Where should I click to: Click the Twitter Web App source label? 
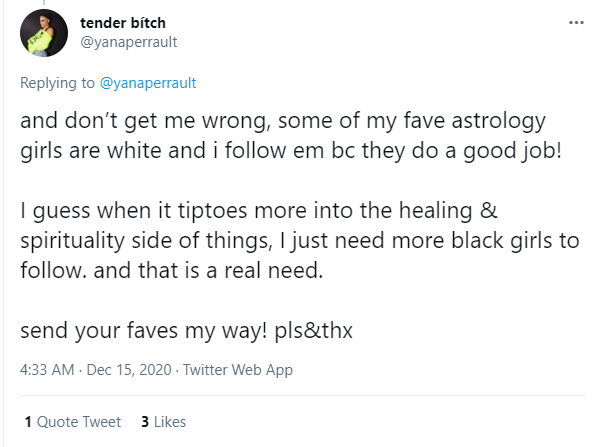click(235, 369)
